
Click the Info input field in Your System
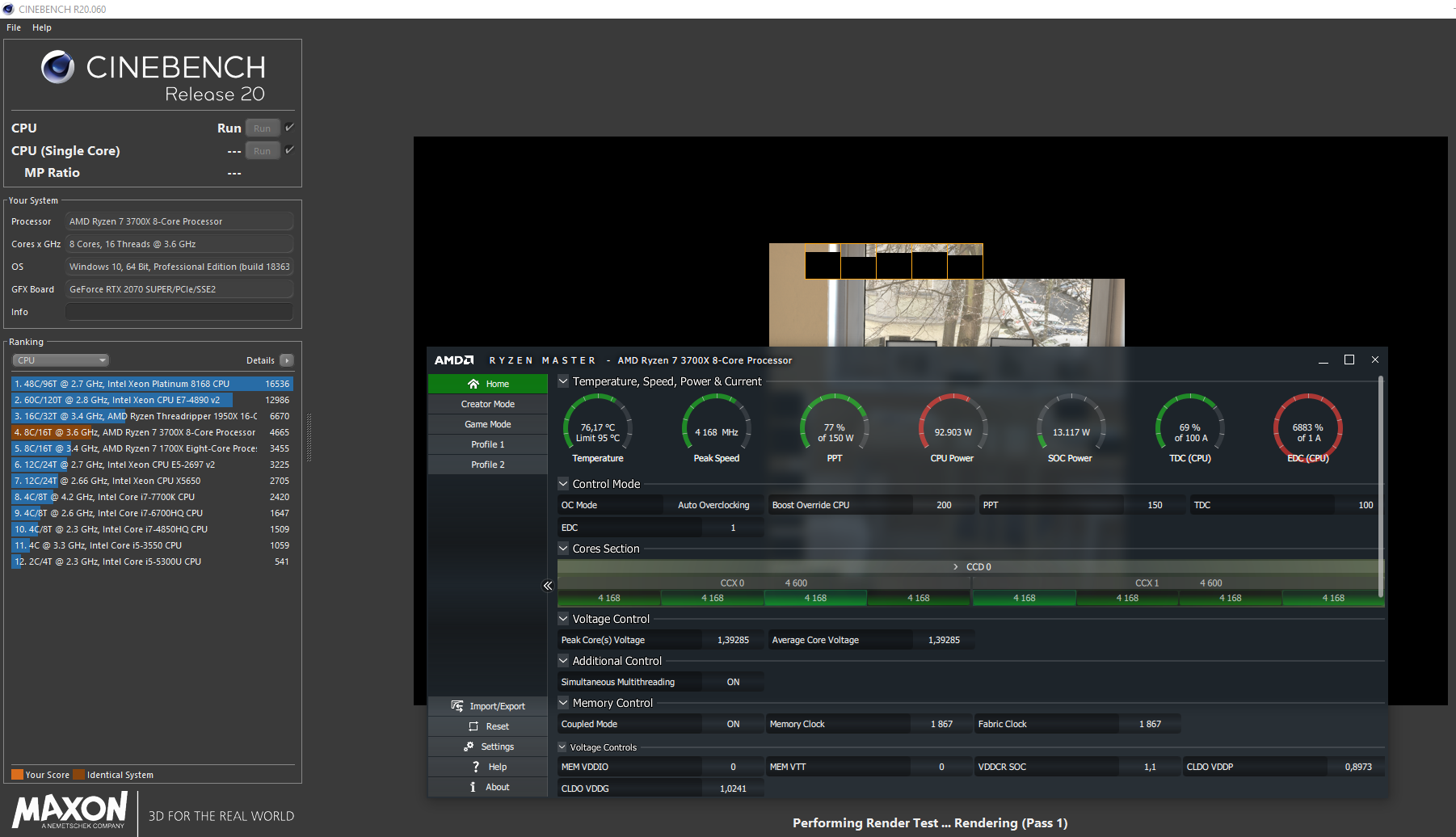179,312
